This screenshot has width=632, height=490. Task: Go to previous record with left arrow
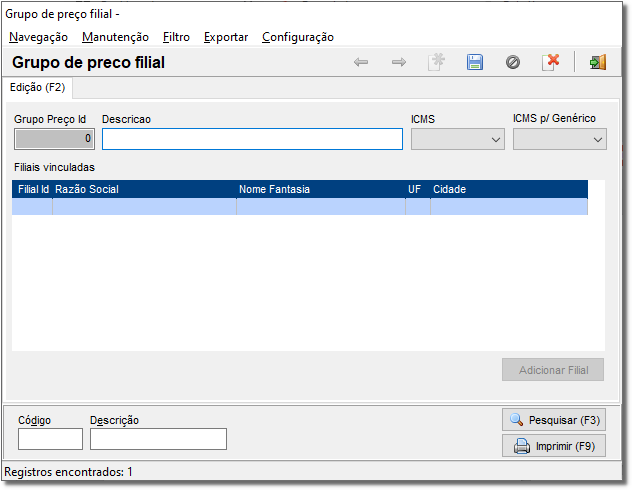[x=361, y=62]
